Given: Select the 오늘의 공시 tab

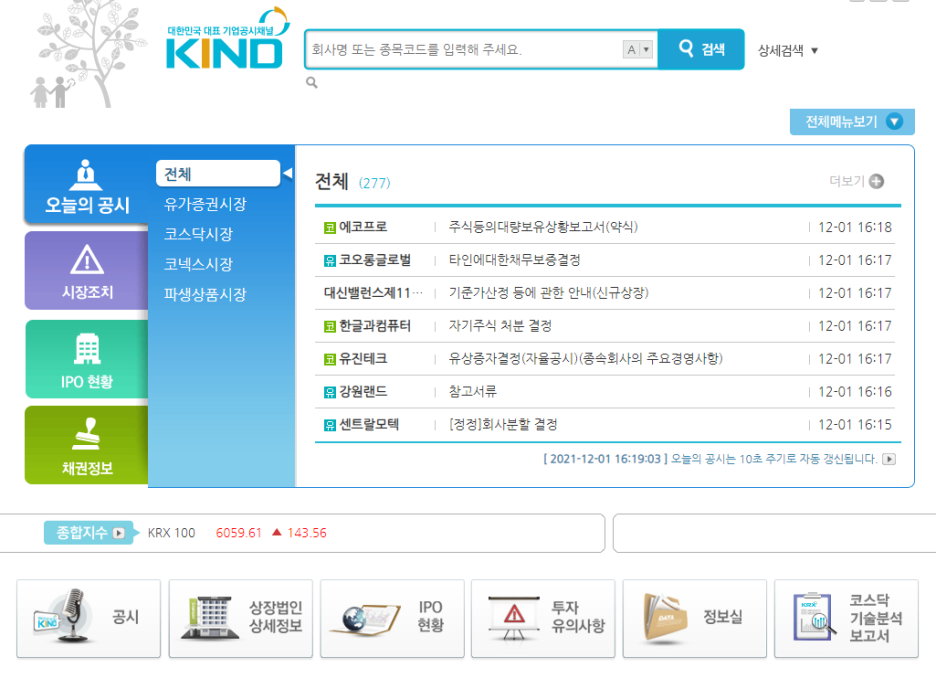Looking at the screenshot, I should pyautogui.click(x=87, y=186).
